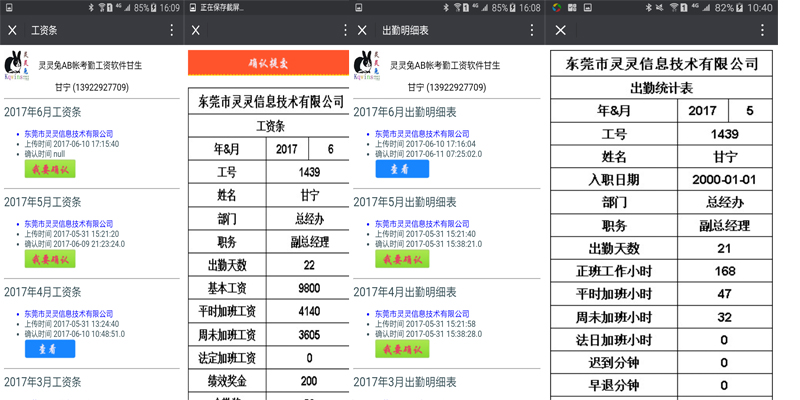
Task: Open more options menu on 出勤明细表 screen
Action: 532,30
